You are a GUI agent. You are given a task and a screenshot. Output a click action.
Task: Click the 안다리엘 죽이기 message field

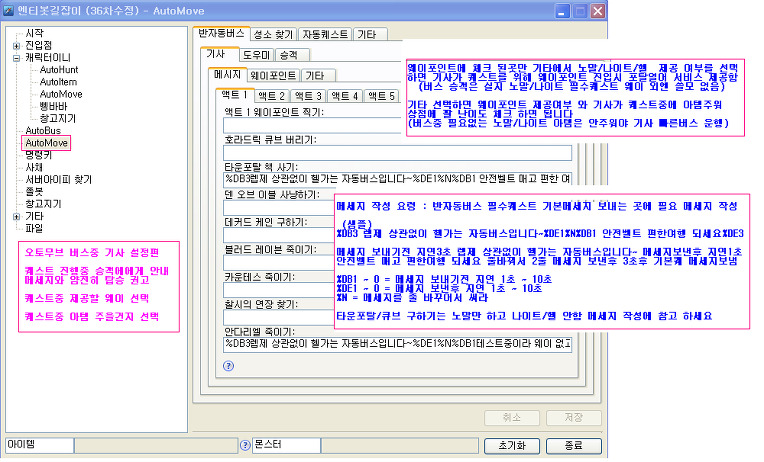coord(397,345)
